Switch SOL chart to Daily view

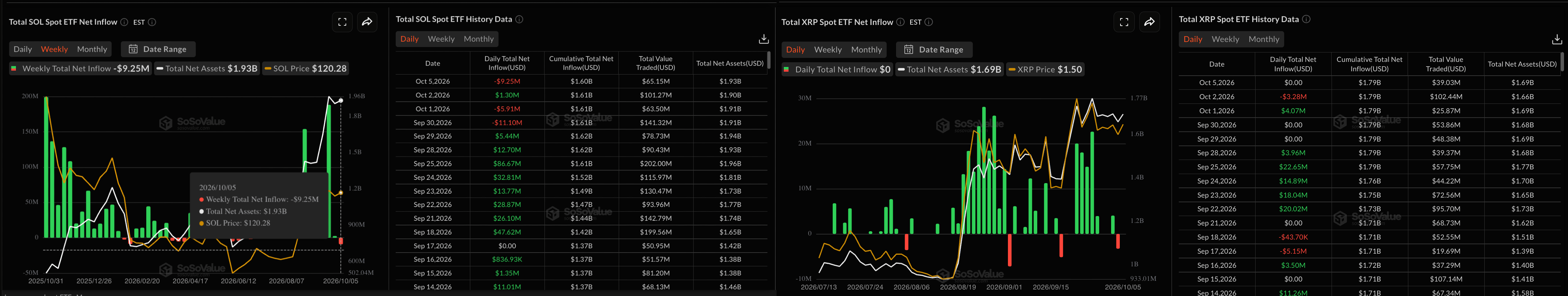pyautogui.click(x=22, y=49)
